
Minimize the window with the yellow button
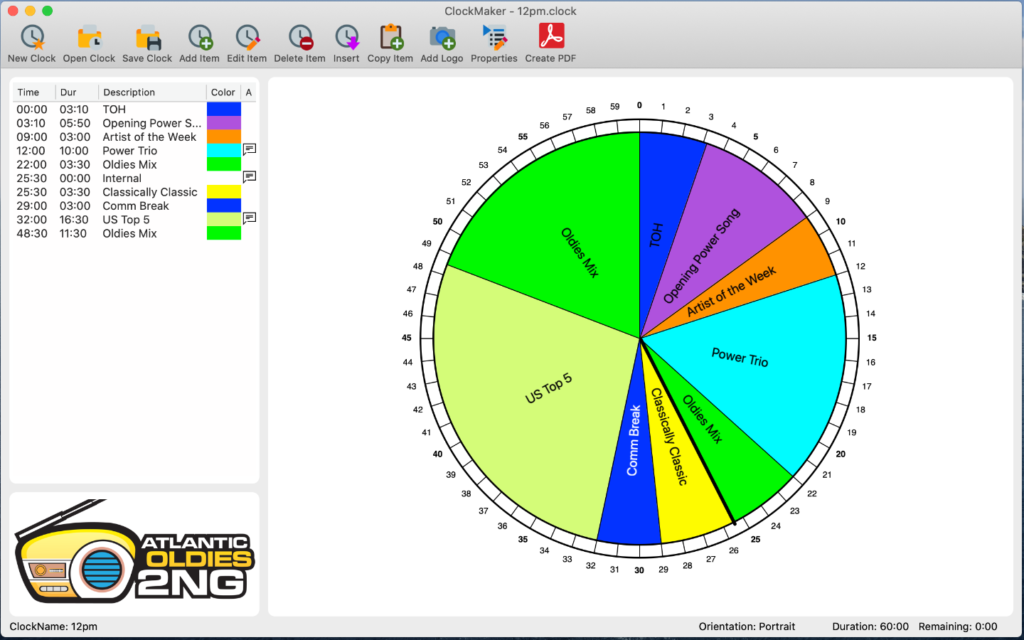pos(30,11)
